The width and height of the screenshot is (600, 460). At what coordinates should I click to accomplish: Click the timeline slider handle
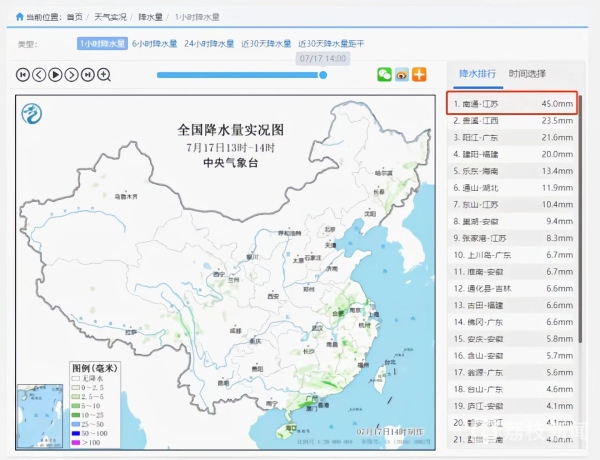pyautogui.click(x=323, y=74)
